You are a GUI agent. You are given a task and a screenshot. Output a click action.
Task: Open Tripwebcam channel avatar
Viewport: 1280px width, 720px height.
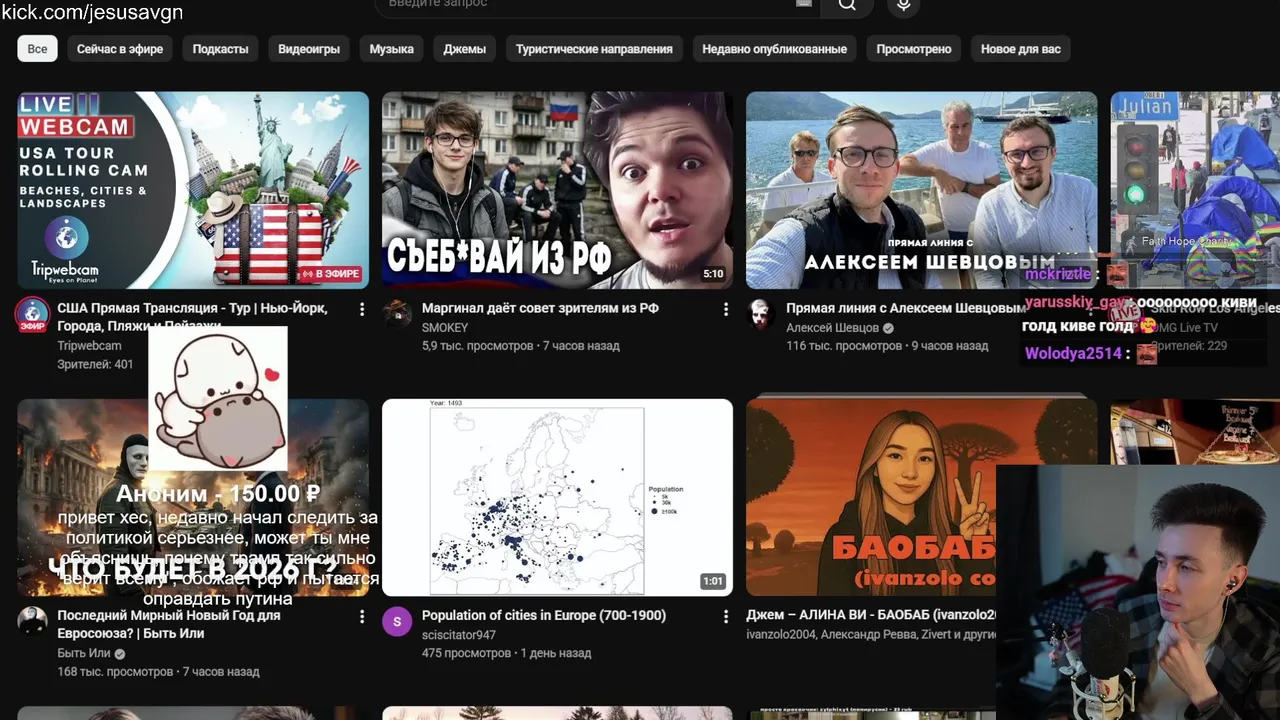tap(33, 315)
